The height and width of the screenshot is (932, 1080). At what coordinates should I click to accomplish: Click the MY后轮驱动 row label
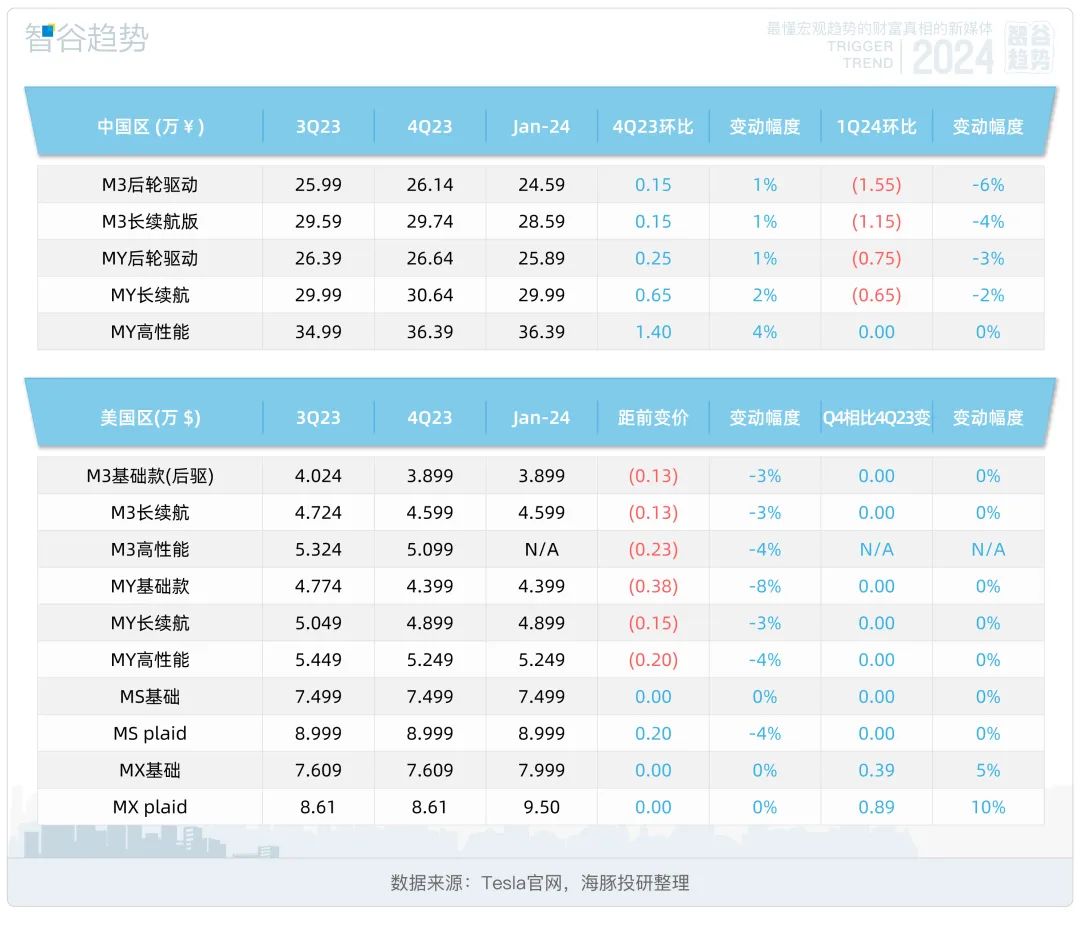[150, 258]
